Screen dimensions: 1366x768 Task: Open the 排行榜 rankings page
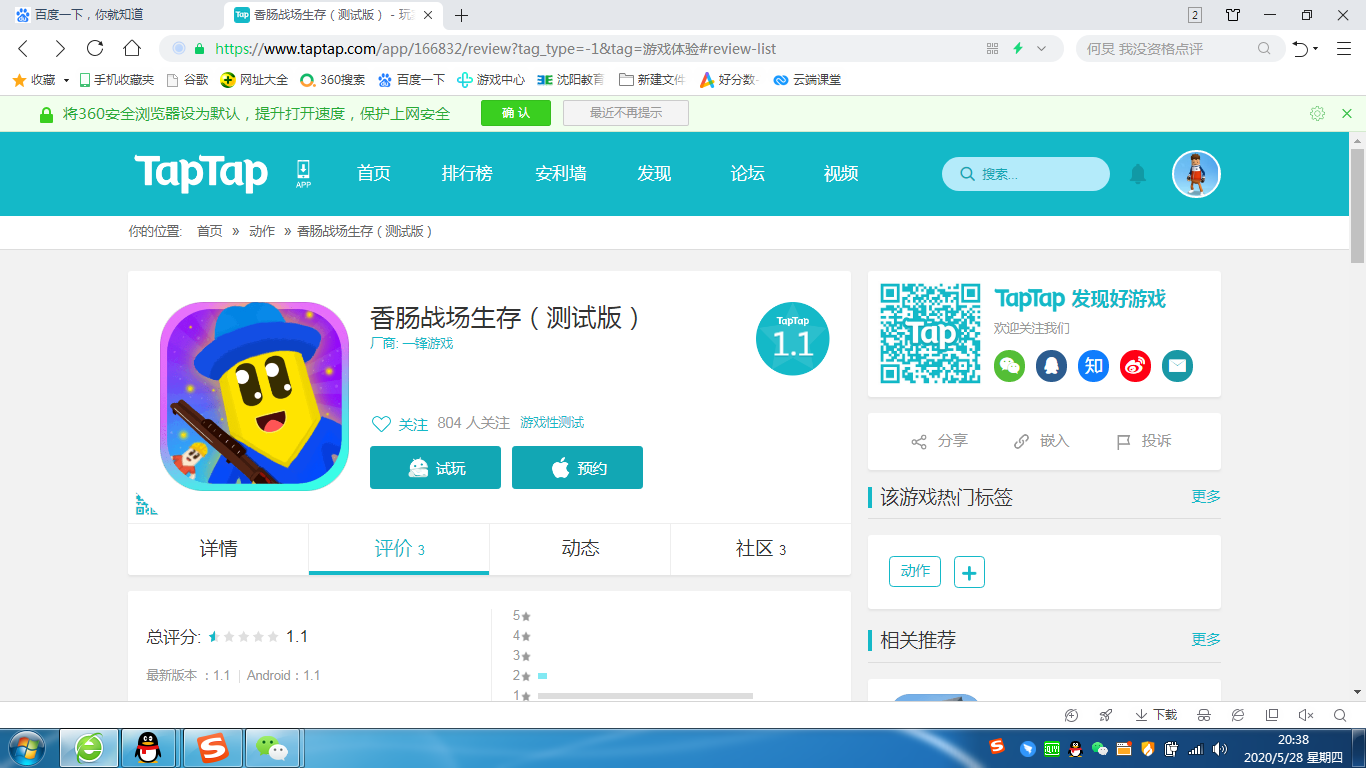(x=467, y=173)
